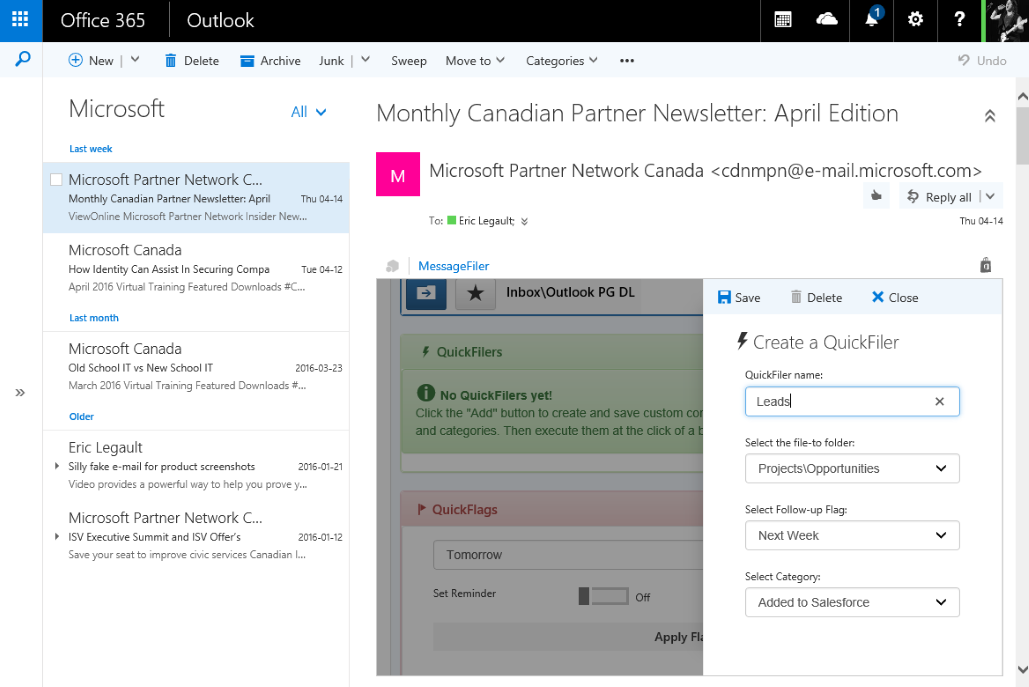Collapse the message header double-chevron
The width and height of the screenshot is (1029, 687).
(990, 116)
